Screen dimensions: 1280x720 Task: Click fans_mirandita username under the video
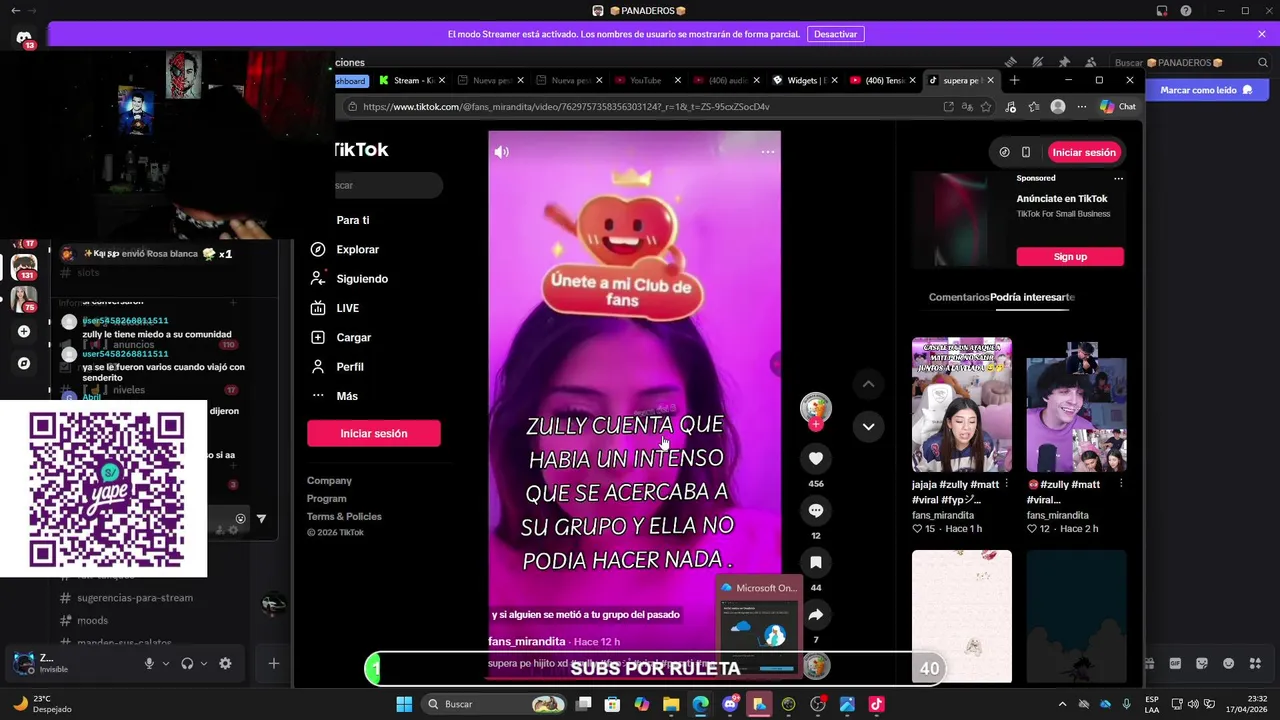[x=526, y=641]
